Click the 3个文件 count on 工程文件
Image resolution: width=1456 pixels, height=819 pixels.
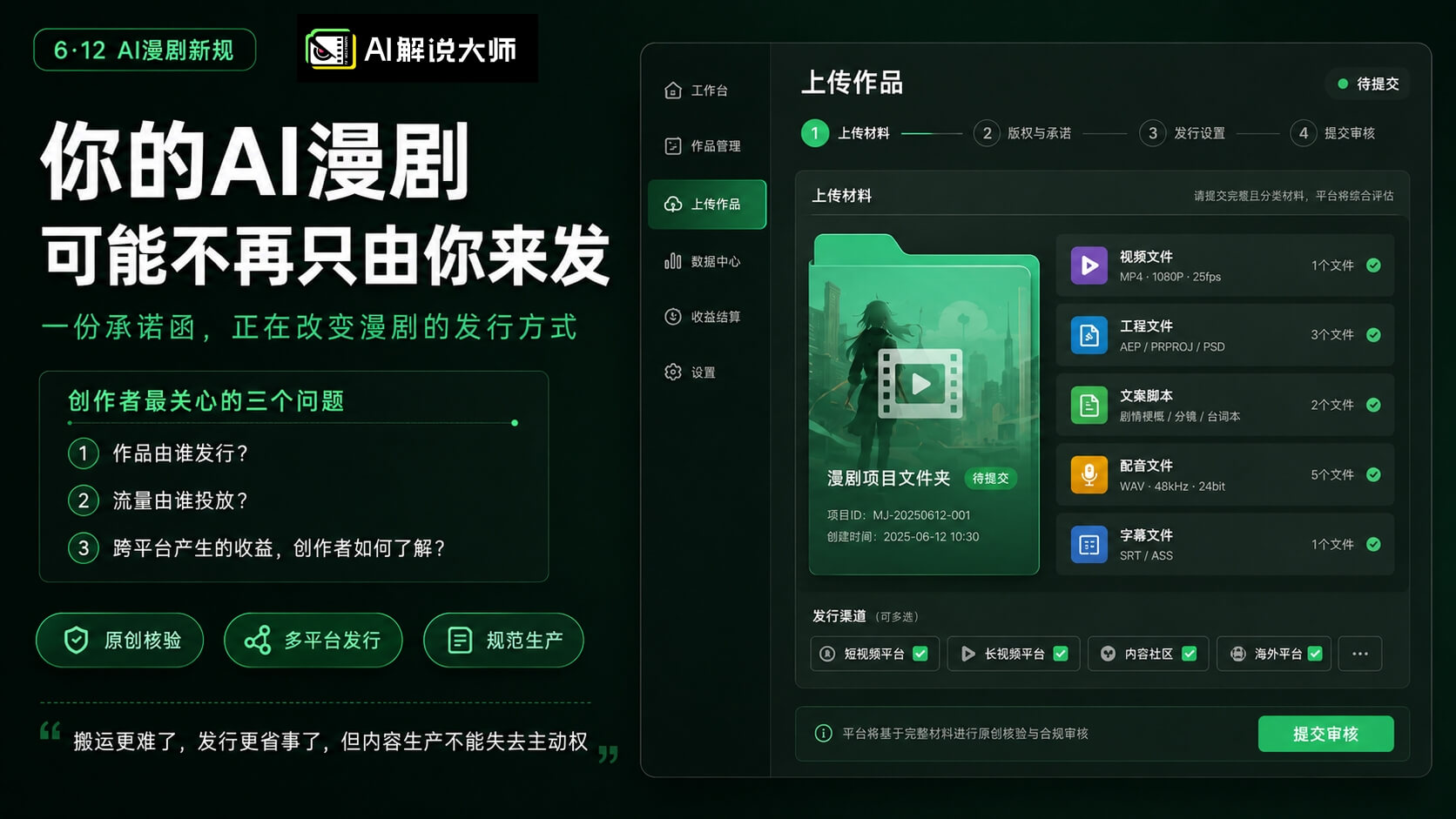[1332, 335]
